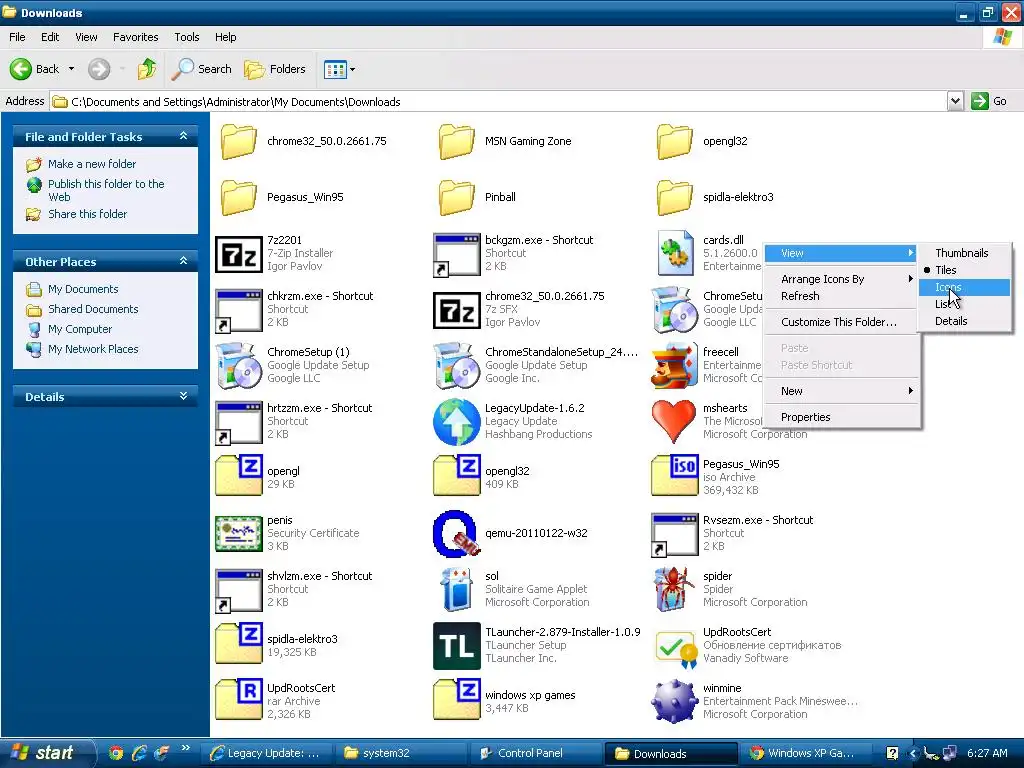Open the Favorites menu

coord(135,37)
